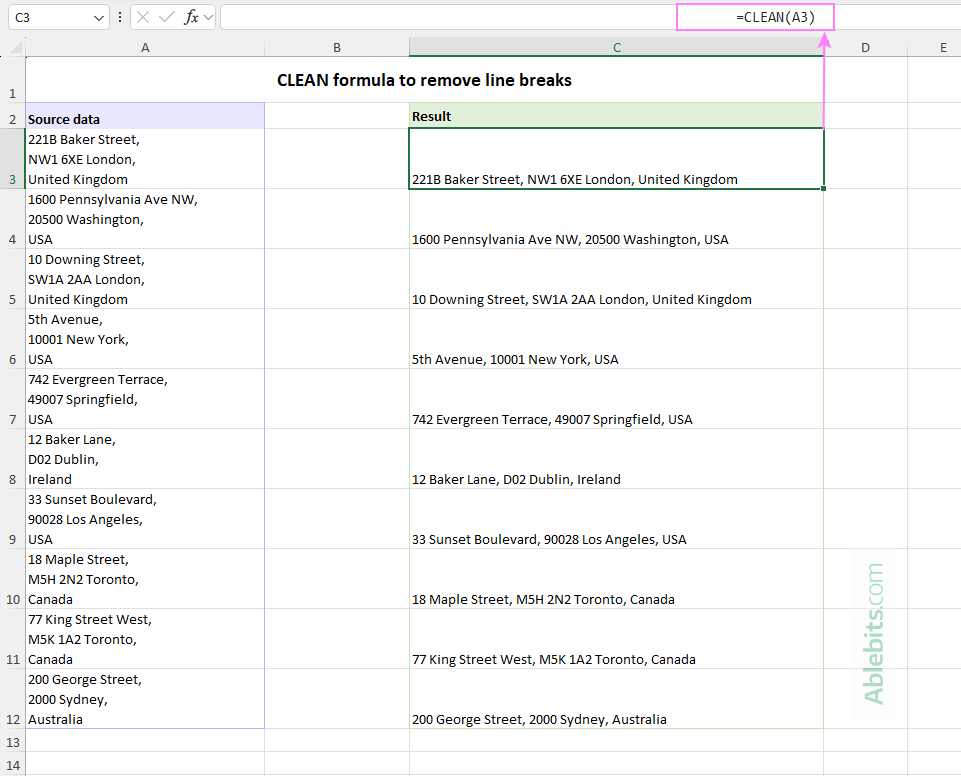Click the three-dot name box resize handle
Screen dimensions: 961x776
[121, 18]
